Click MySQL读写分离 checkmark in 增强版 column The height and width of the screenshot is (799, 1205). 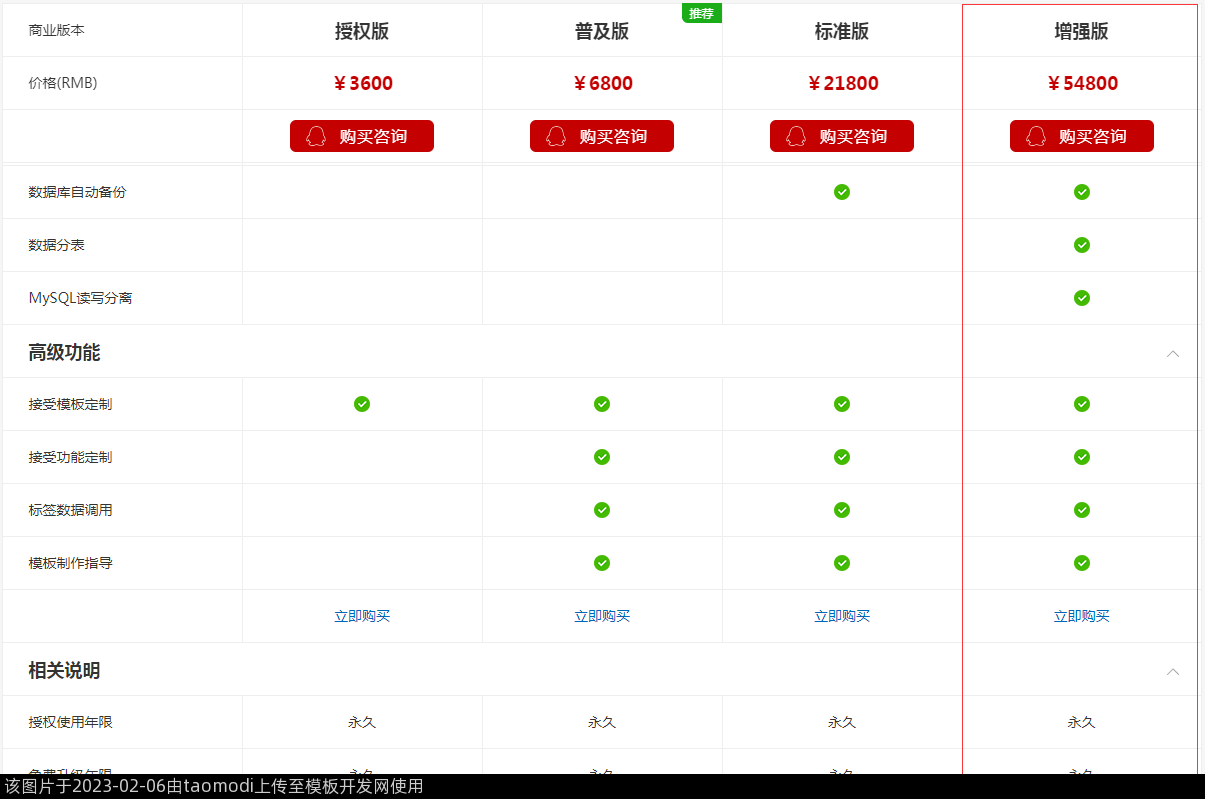pos(1082,298)
